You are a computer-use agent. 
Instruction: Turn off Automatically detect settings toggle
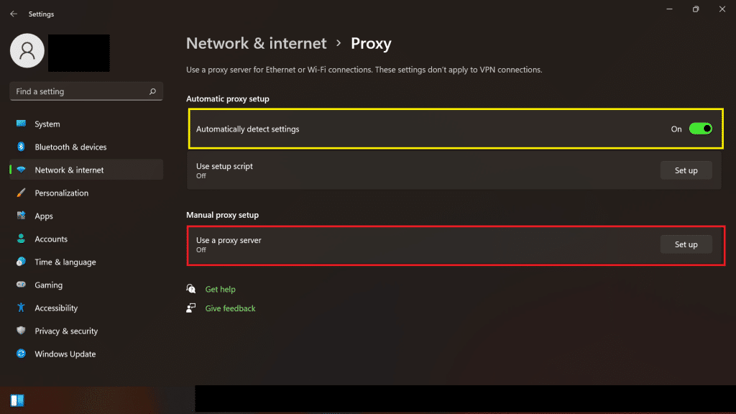(x=700, y=129)
